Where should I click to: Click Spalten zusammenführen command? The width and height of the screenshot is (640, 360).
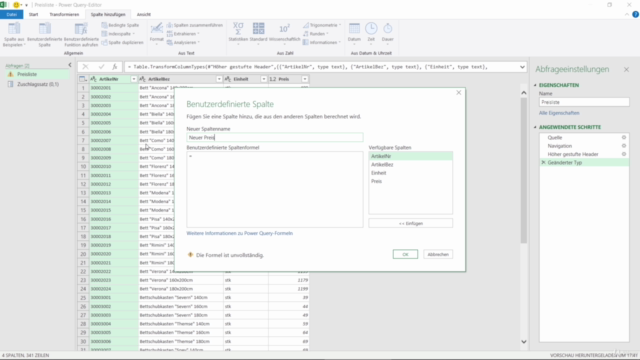(x=195, y=25)
